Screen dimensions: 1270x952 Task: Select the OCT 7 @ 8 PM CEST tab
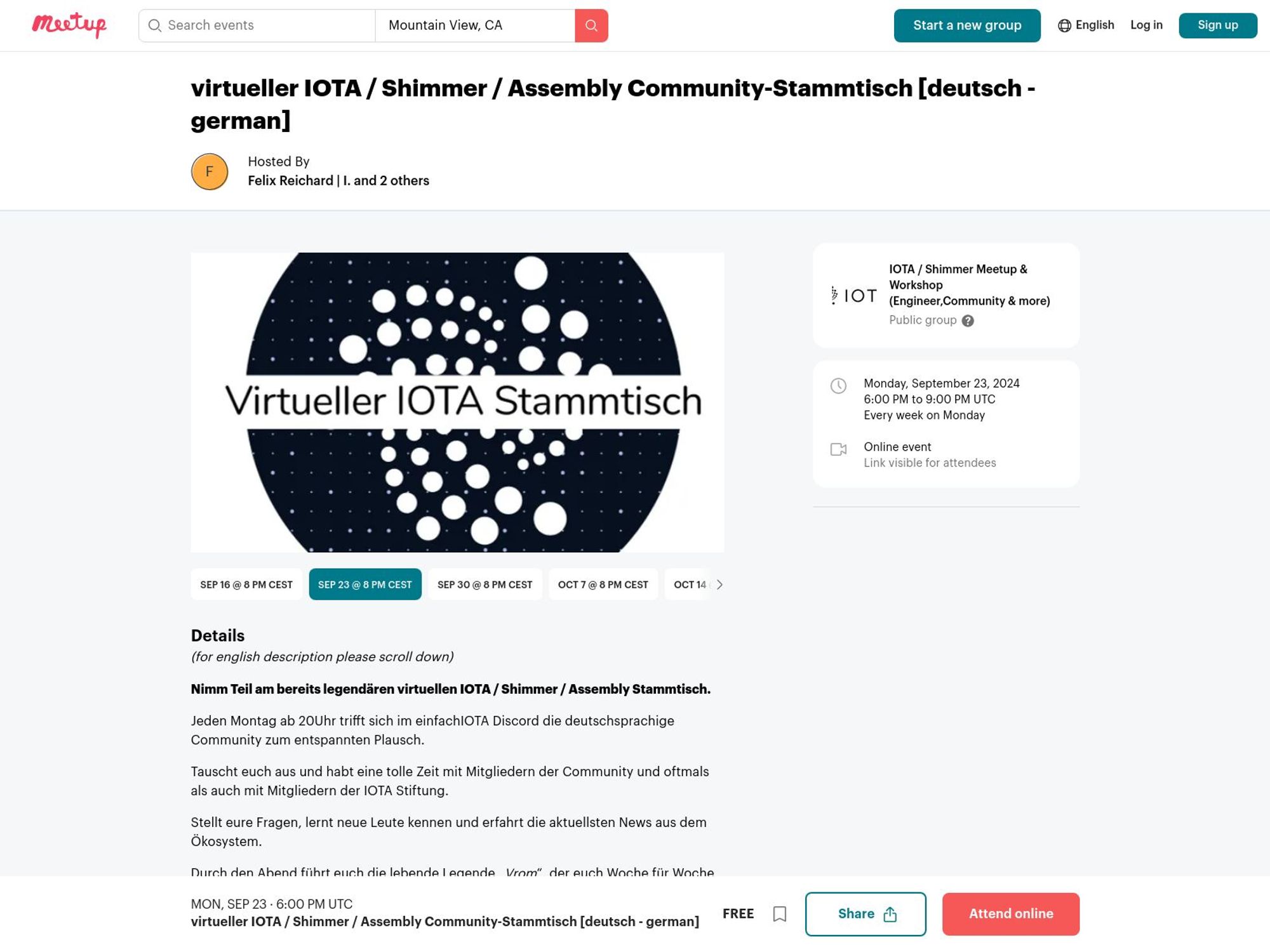(603, 585)
